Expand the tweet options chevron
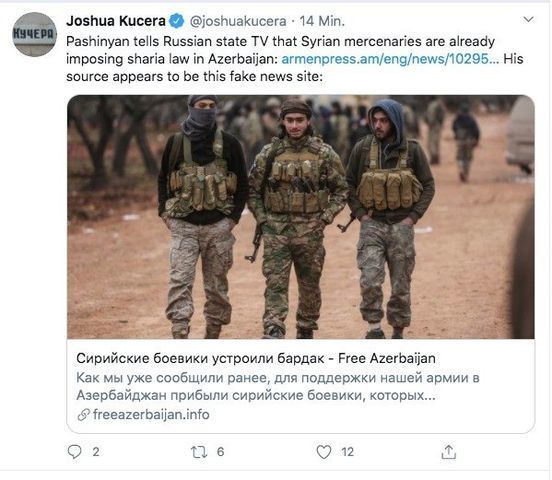The height and width of the screenshot is (480, 552). tap(528, 19)
